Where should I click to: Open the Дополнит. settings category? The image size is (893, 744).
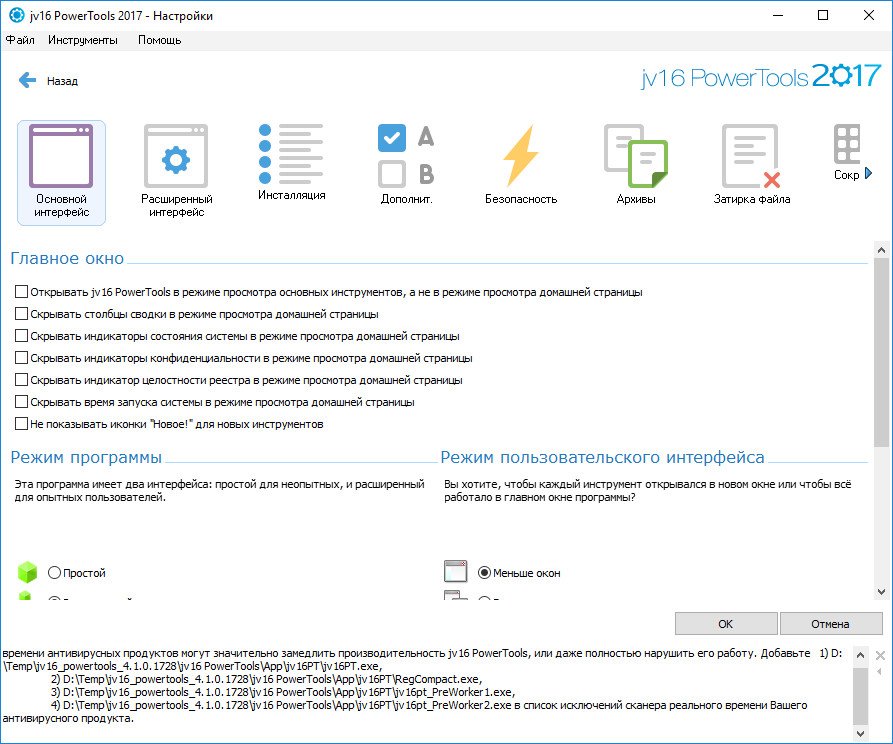point(406,165)
